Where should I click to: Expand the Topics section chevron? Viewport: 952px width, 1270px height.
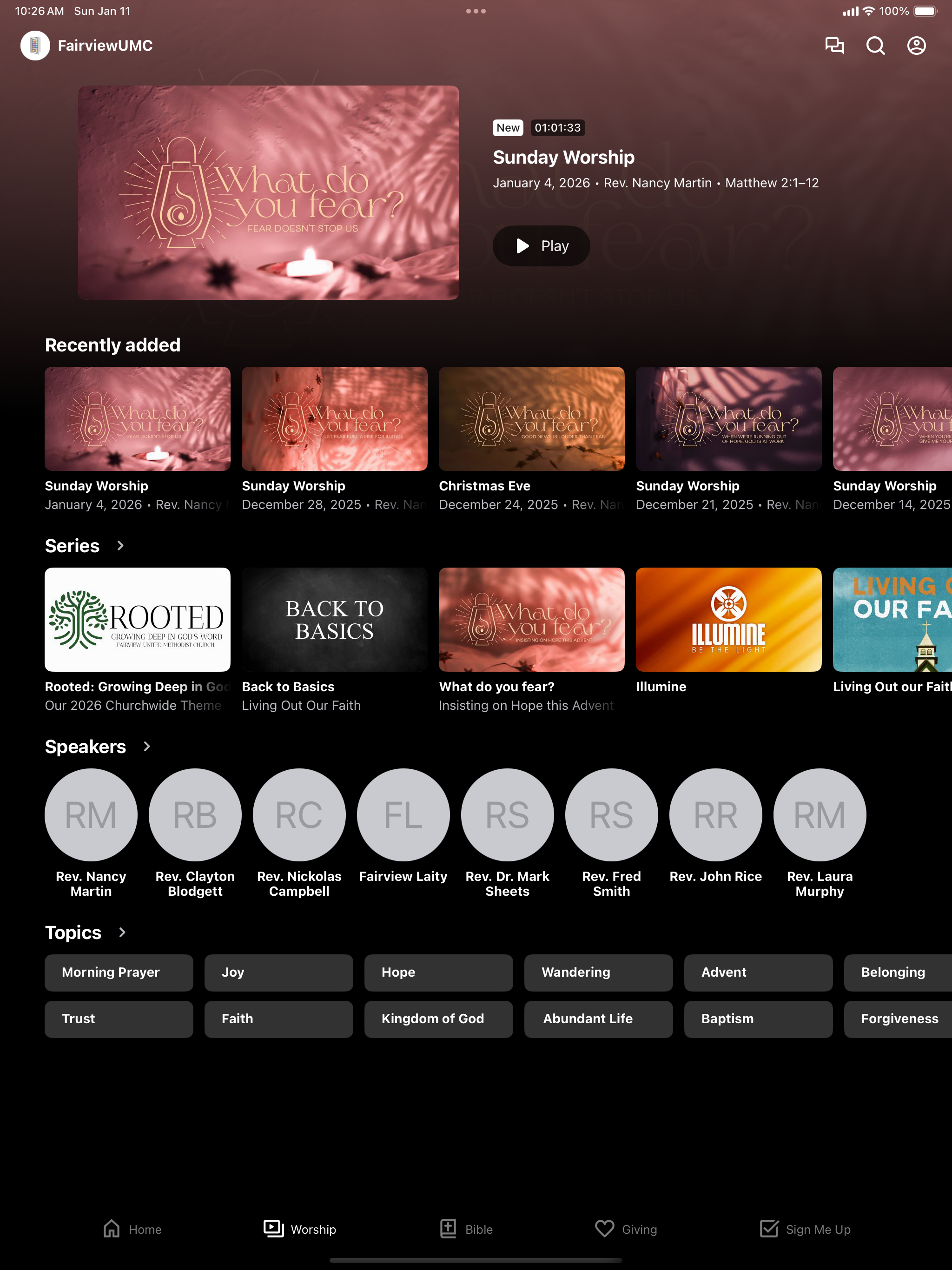click(x=122, y=933)
